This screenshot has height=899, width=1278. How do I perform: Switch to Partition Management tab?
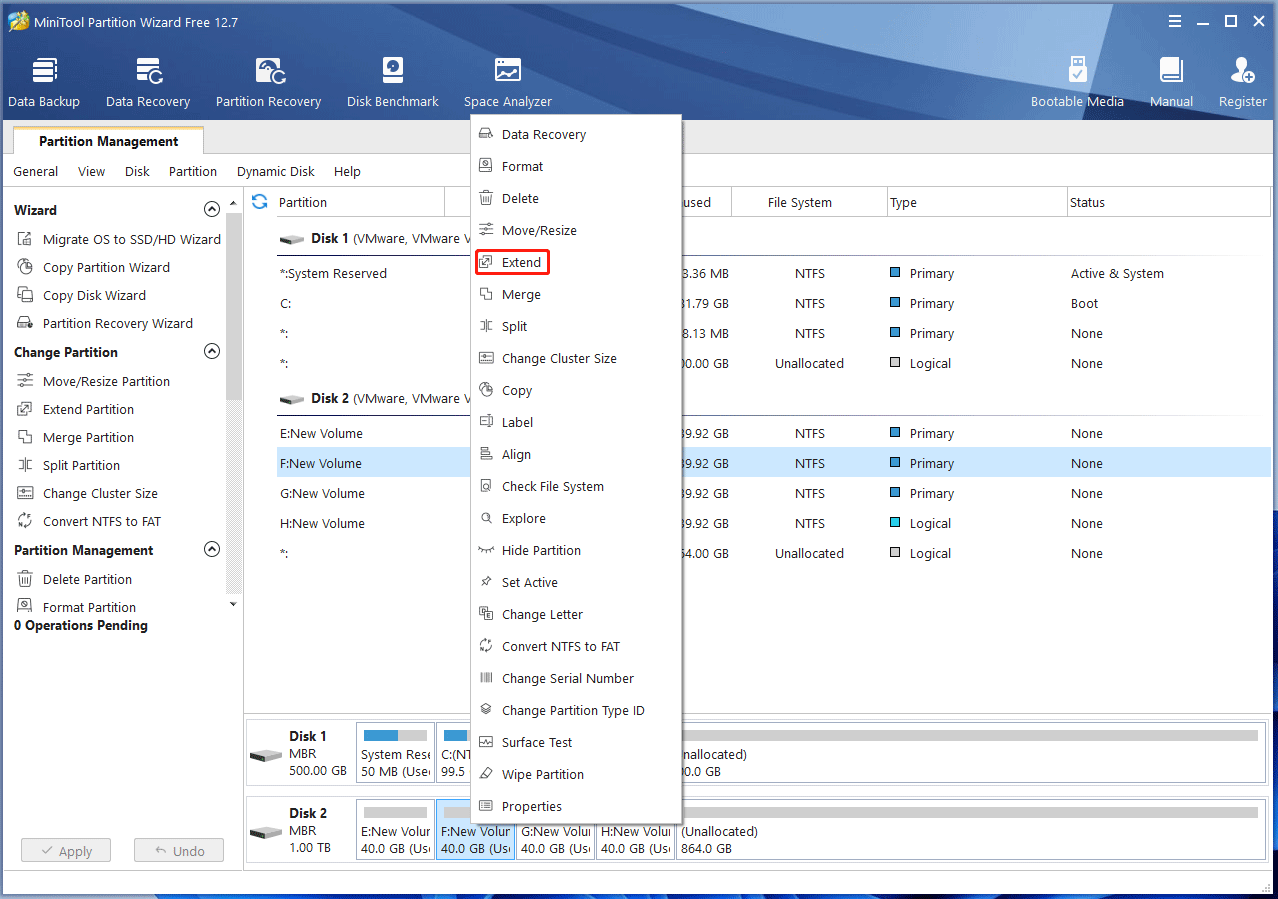tap(108, 141)
